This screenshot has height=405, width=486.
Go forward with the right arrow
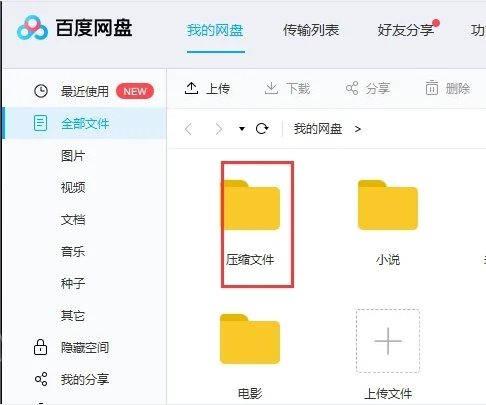click(x=219, y=129)
